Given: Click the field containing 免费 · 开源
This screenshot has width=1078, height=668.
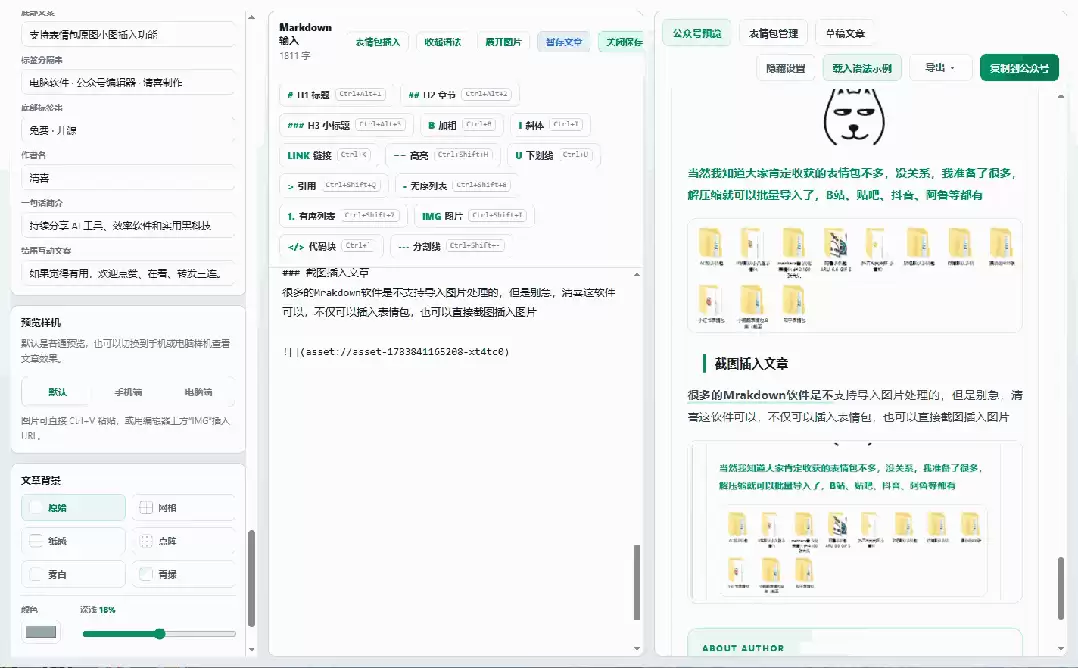Looking at the screenshot, I should point(128,130).
